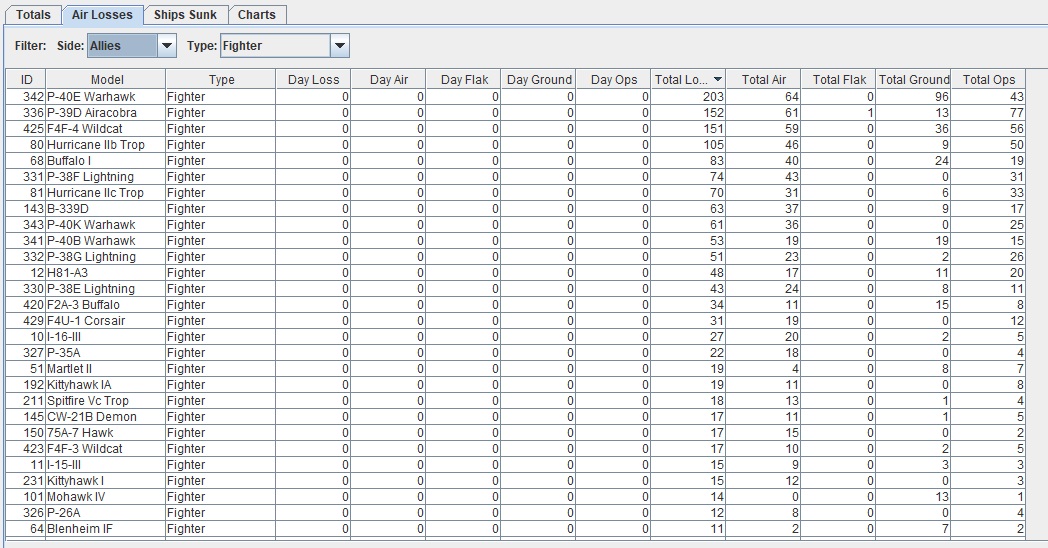Sort by the Day Ops column header

point(614,80)
